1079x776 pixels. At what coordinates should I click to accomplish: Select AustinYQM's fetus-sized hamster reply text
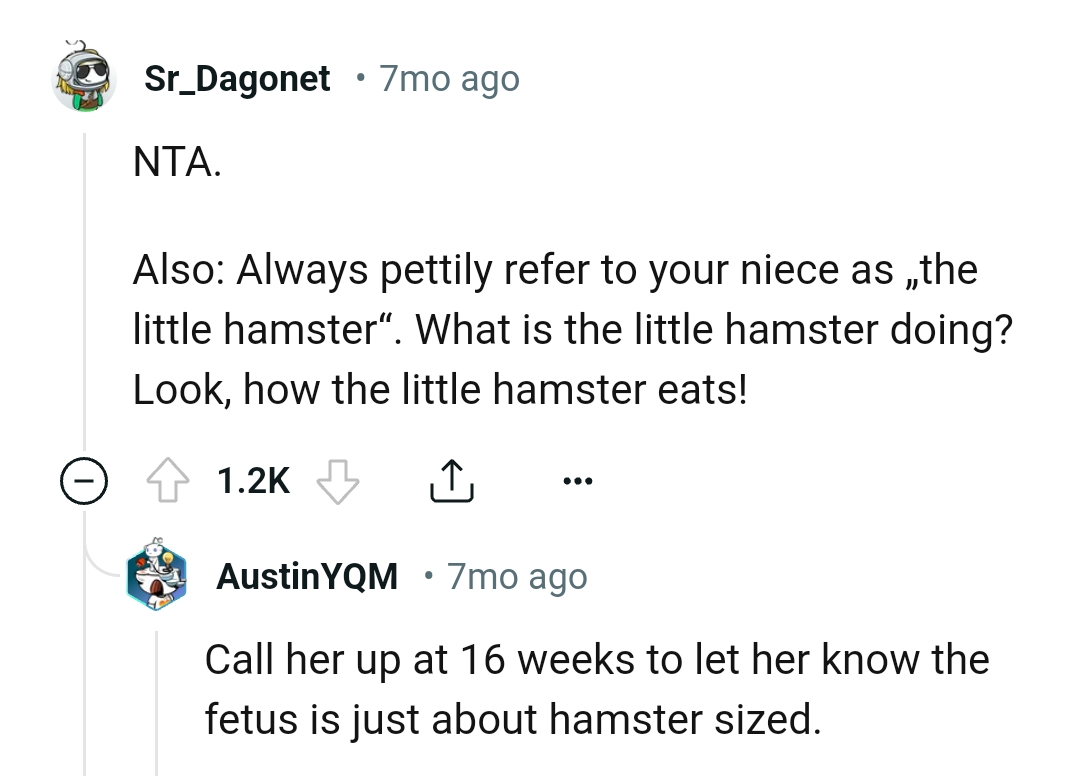pos(597,690)
